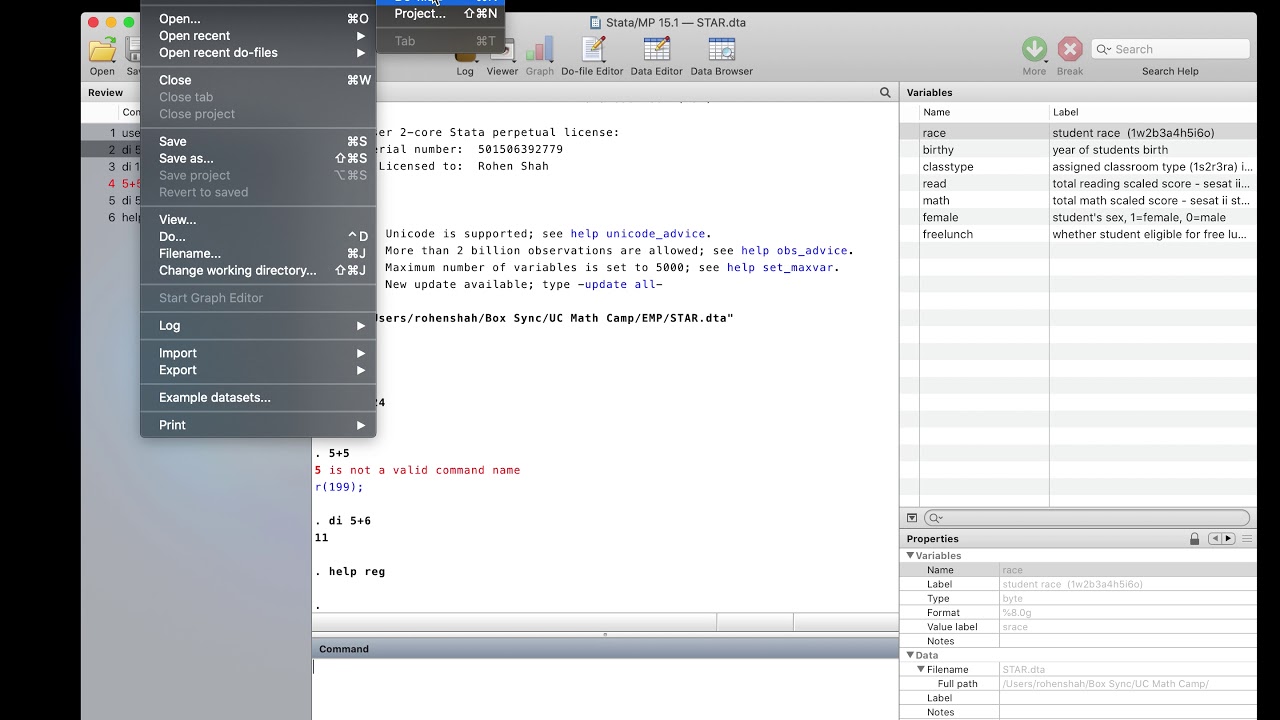Collapse the Data section in Properties
Image resolution: width=1280 pixels, height=720 pixels.
pos(911,655)
